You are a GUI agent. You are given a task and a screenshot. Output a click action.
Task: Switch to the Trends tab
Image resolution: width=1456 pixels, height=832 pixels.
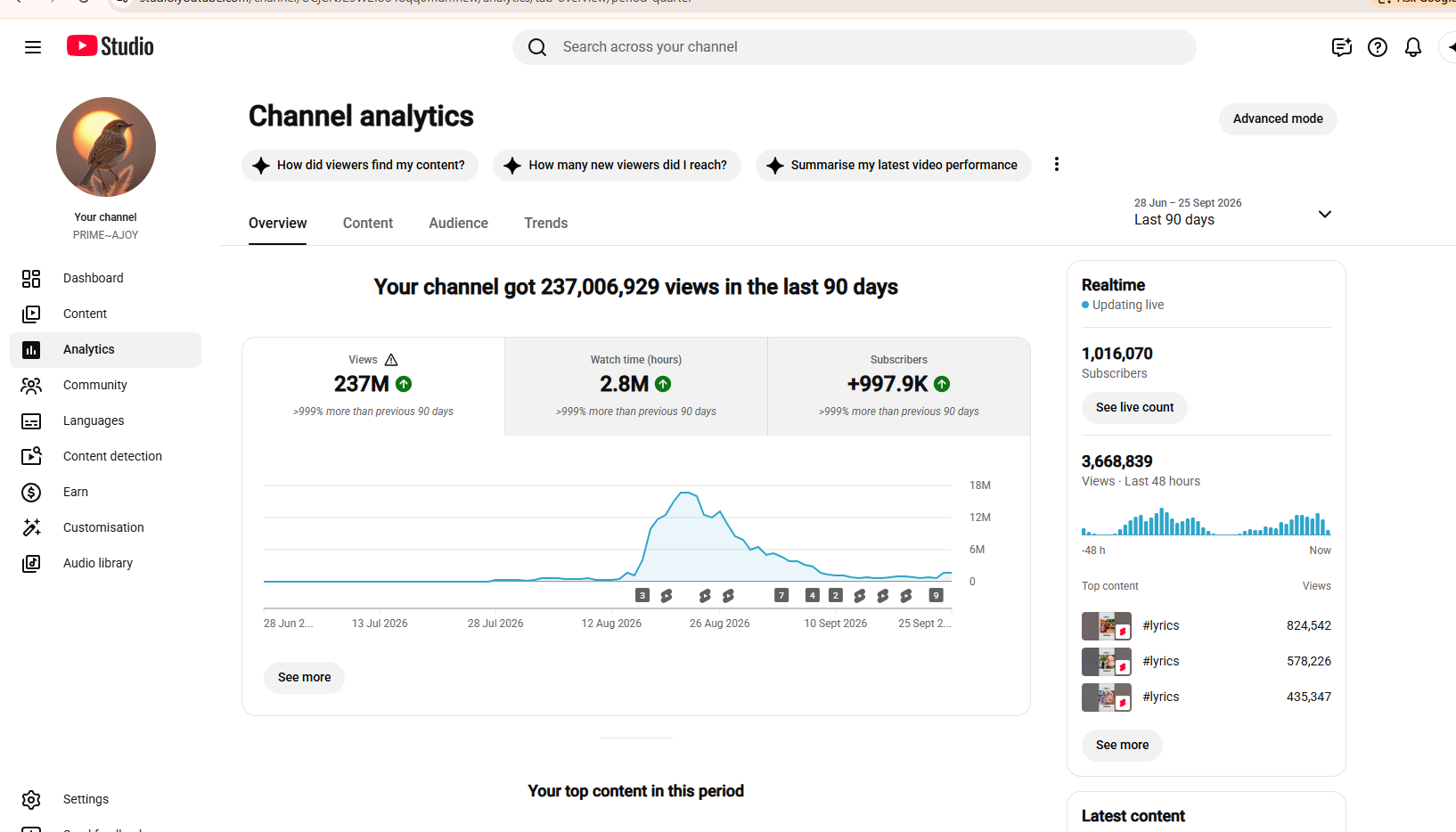pos(546,224)
